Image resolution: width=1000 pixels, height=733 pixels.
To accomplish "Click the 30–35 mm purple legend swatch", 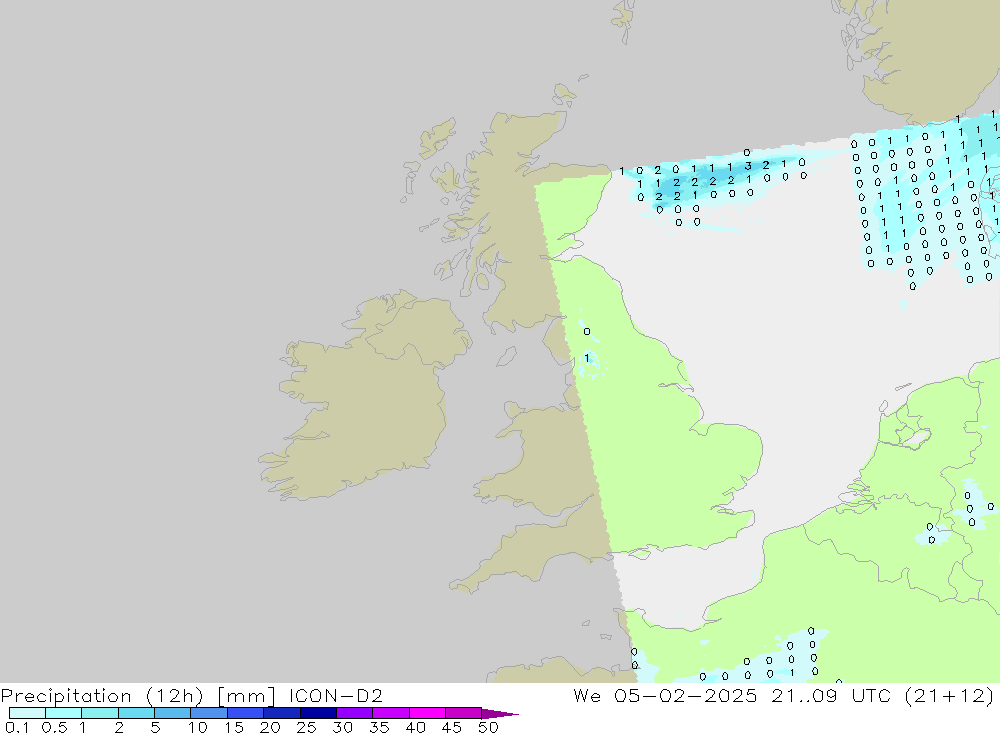I will point(355,713).
